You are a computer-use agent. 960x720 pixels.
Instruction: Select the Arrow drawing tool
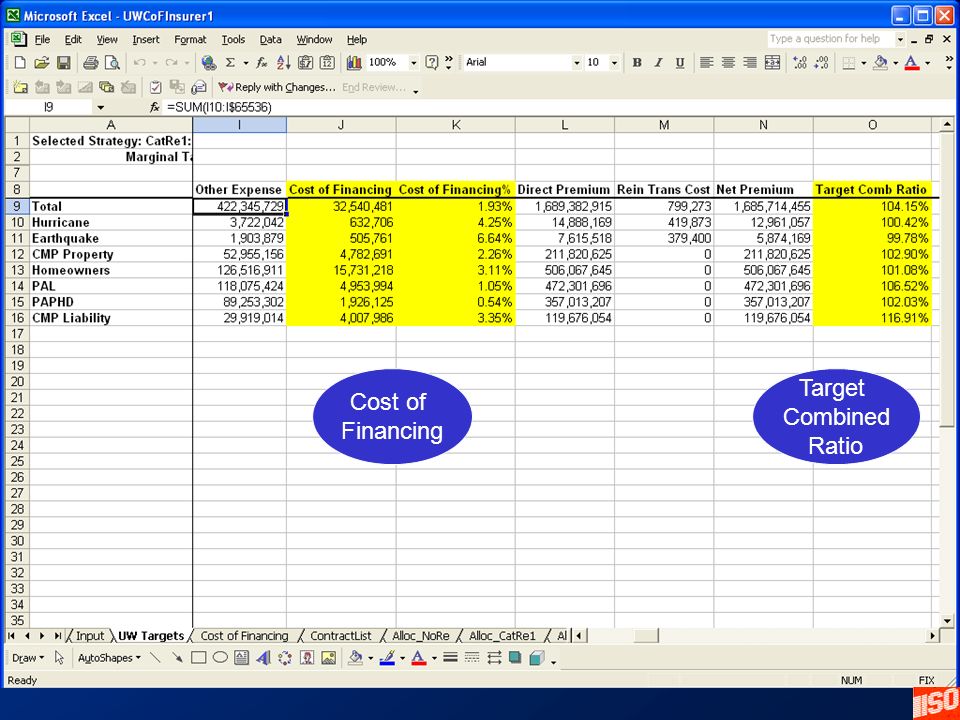177,658
